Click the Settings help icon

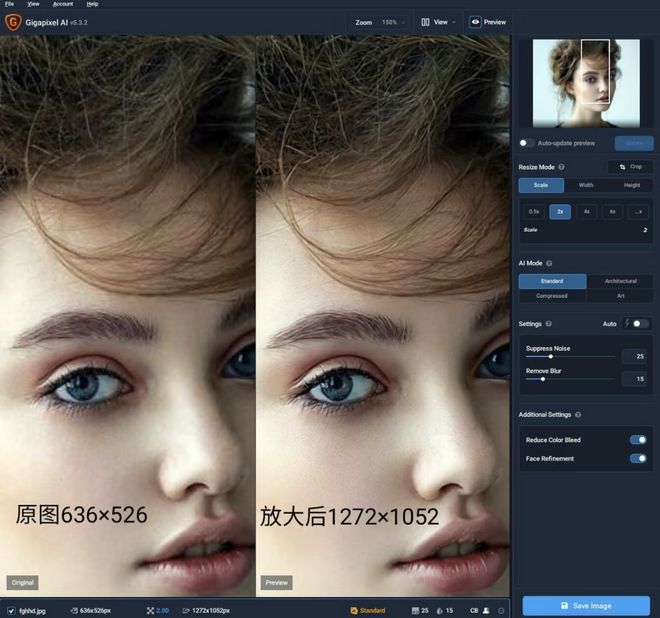pyautogui.click(x=548, y=324)
